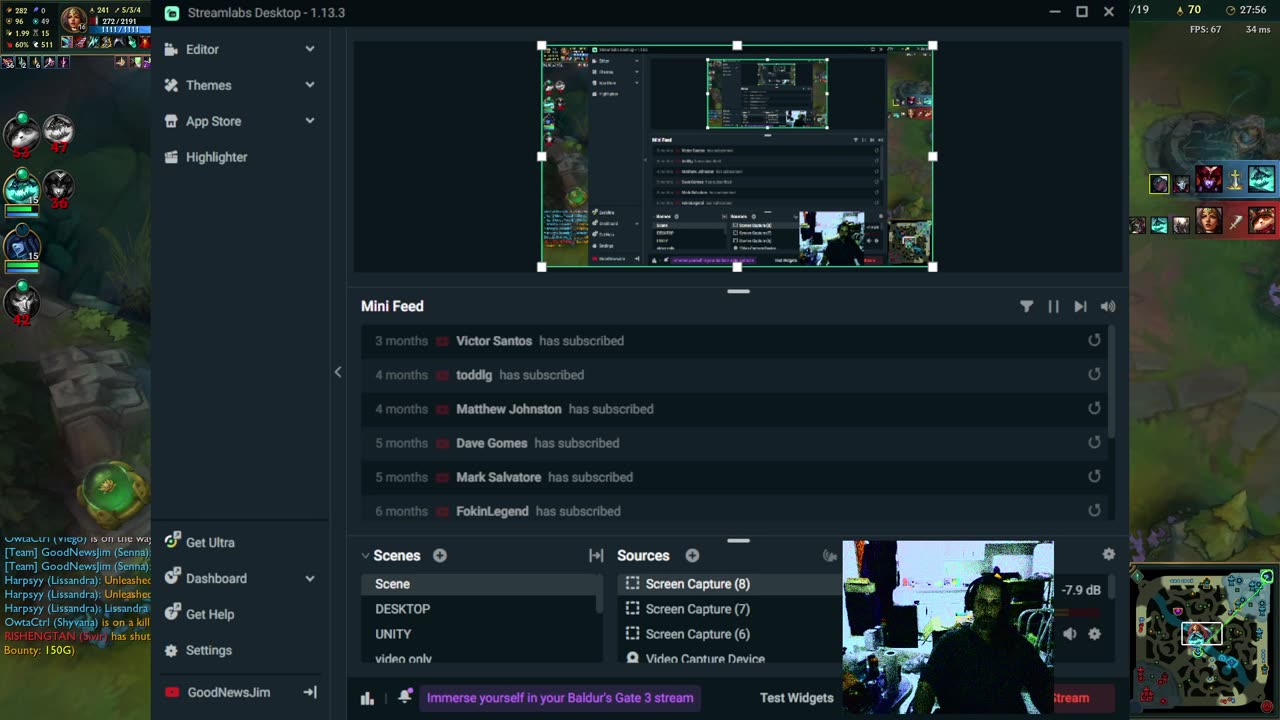Skip the alert using the Mini Feed next icon

coord(1080,306)
